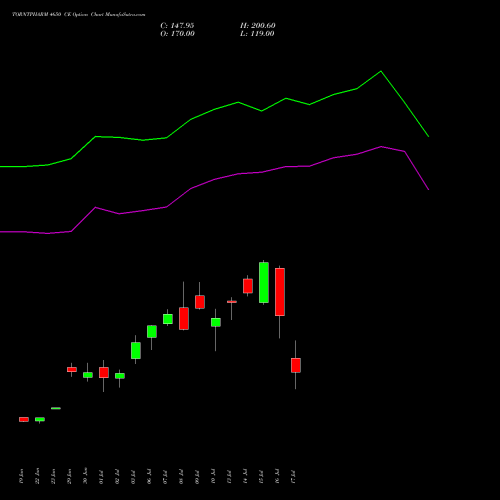Viewport: 500px width, 500px height.
Task: Click the 23 Jun date label
Action: (x=54, y=477)
